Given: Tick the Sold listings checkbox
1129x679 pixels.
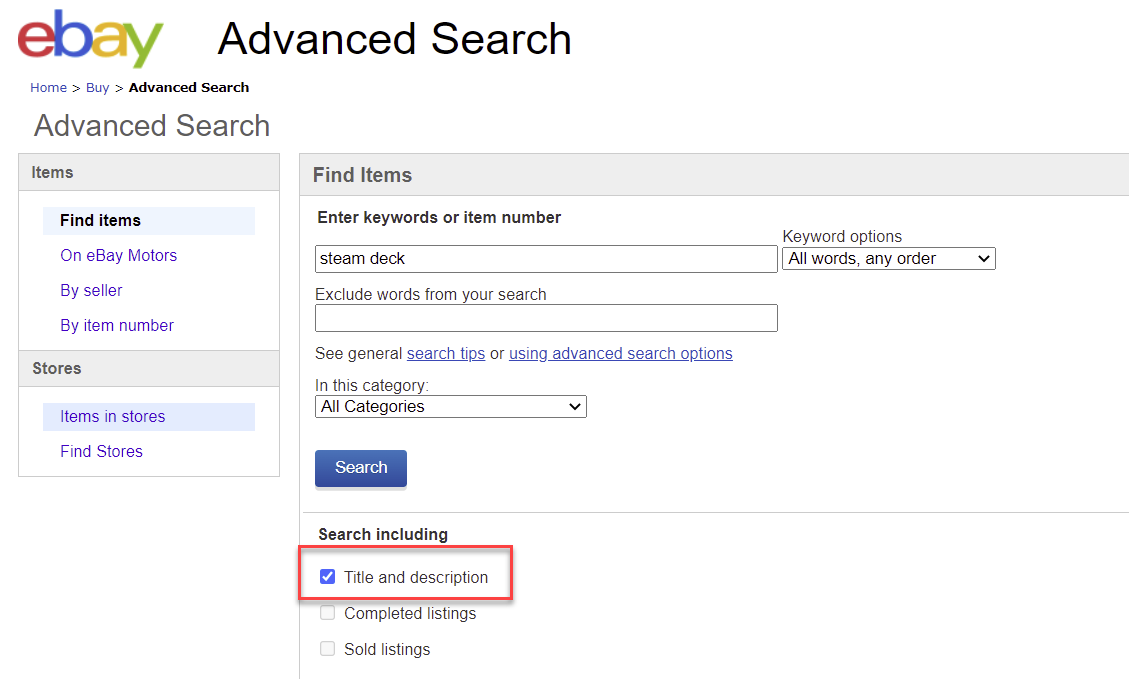Looking at the screenshot, I should [x=327, y=649].
